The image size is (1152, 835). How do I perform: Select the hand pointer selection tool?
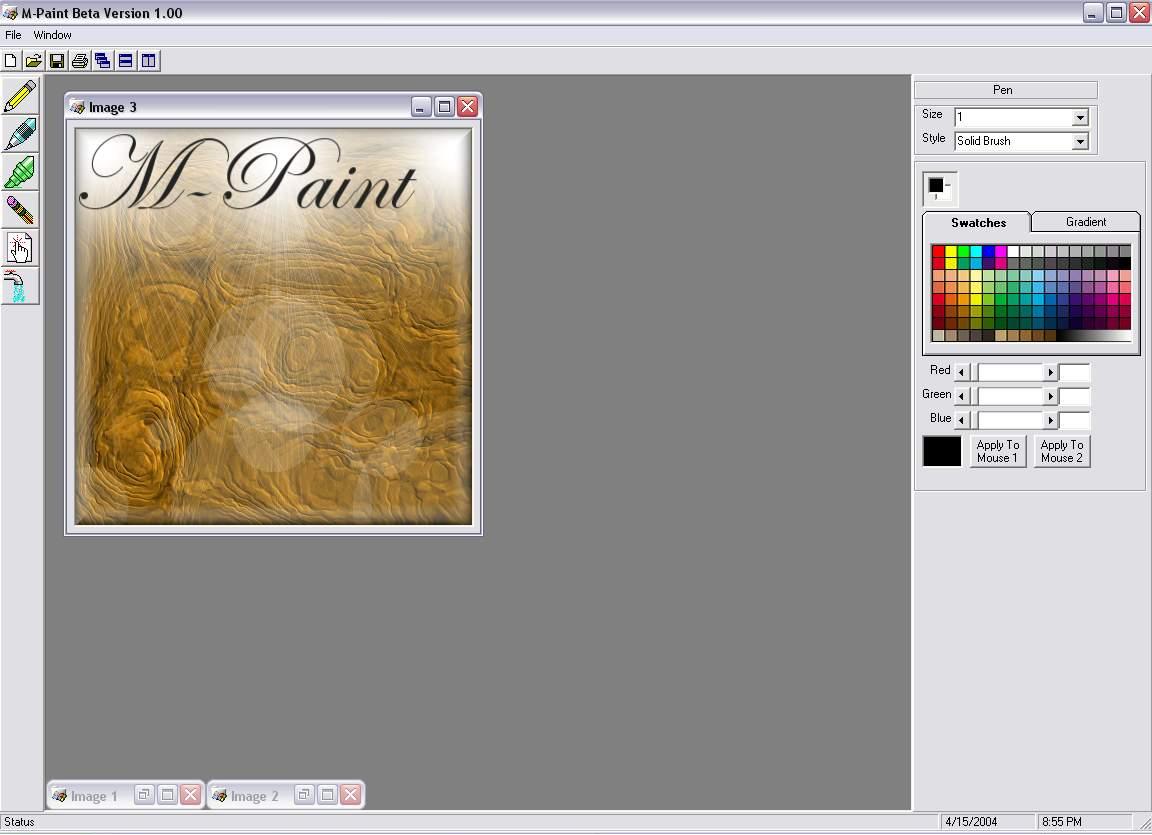[20, 248]
